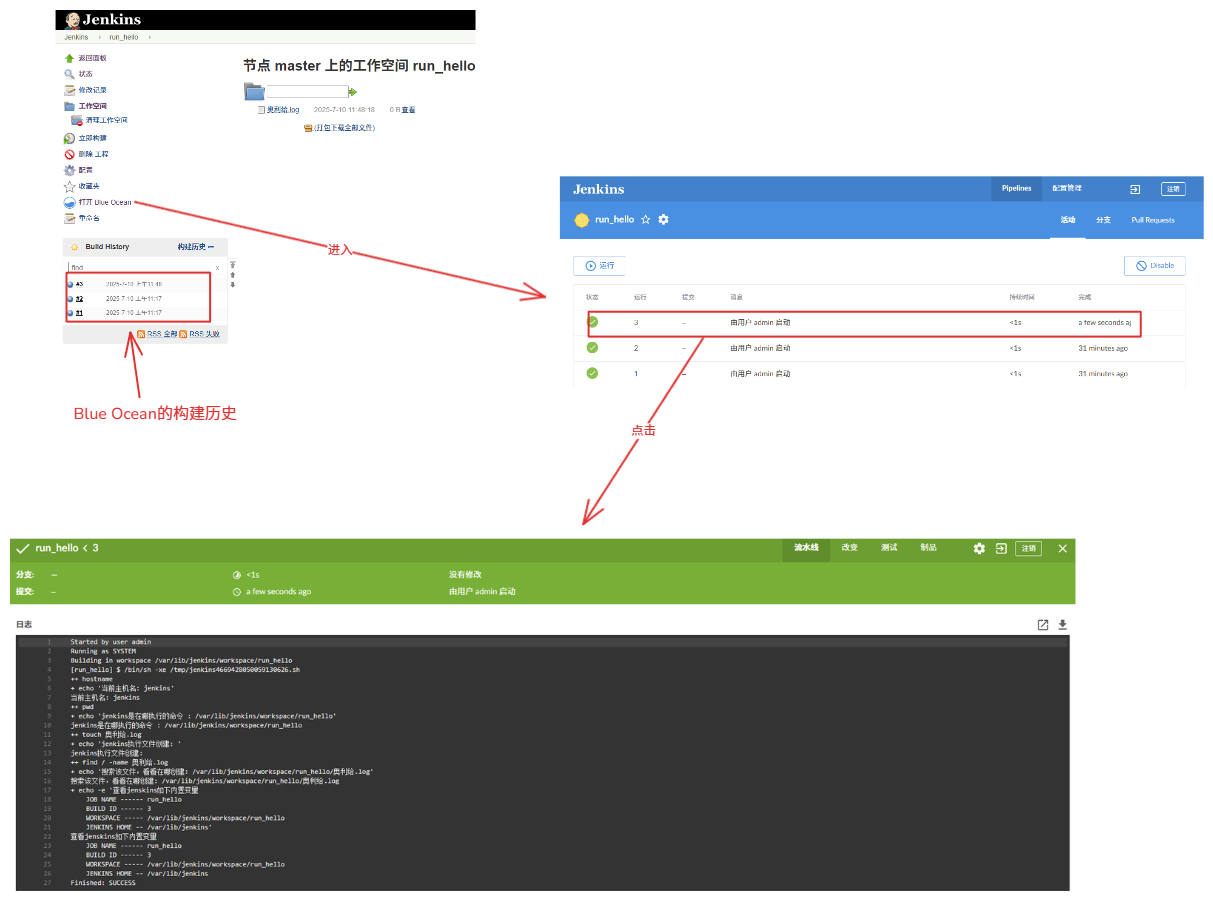Click the Jenkins breadcrumb link
Image resolution: width=1213 pixels, height=906 pixels.
76,37
